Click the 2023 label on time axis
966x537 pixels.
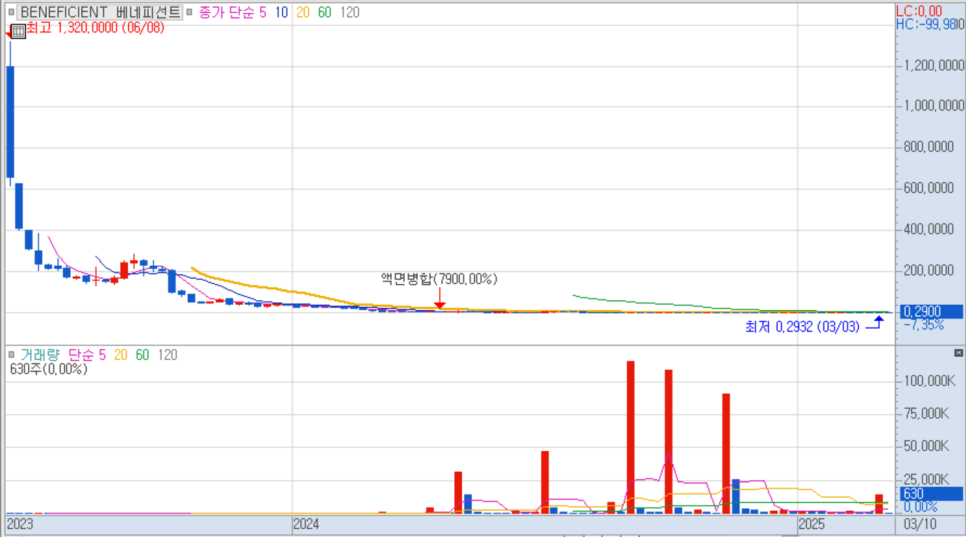pyautogui.click(x=20, y=524)
